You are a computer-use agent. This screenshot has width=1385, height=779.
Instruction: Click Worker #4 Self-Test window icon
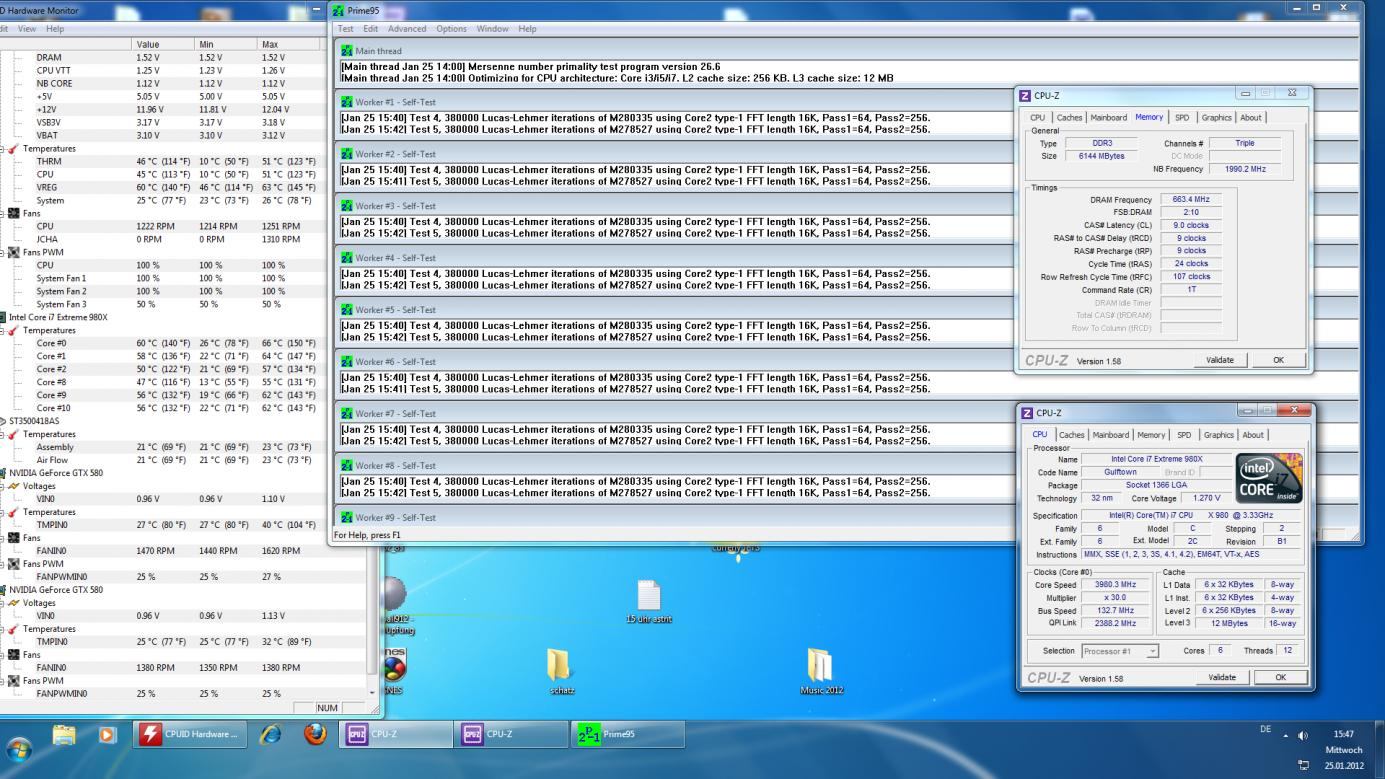pyautogui.click(x=347, y=258)
